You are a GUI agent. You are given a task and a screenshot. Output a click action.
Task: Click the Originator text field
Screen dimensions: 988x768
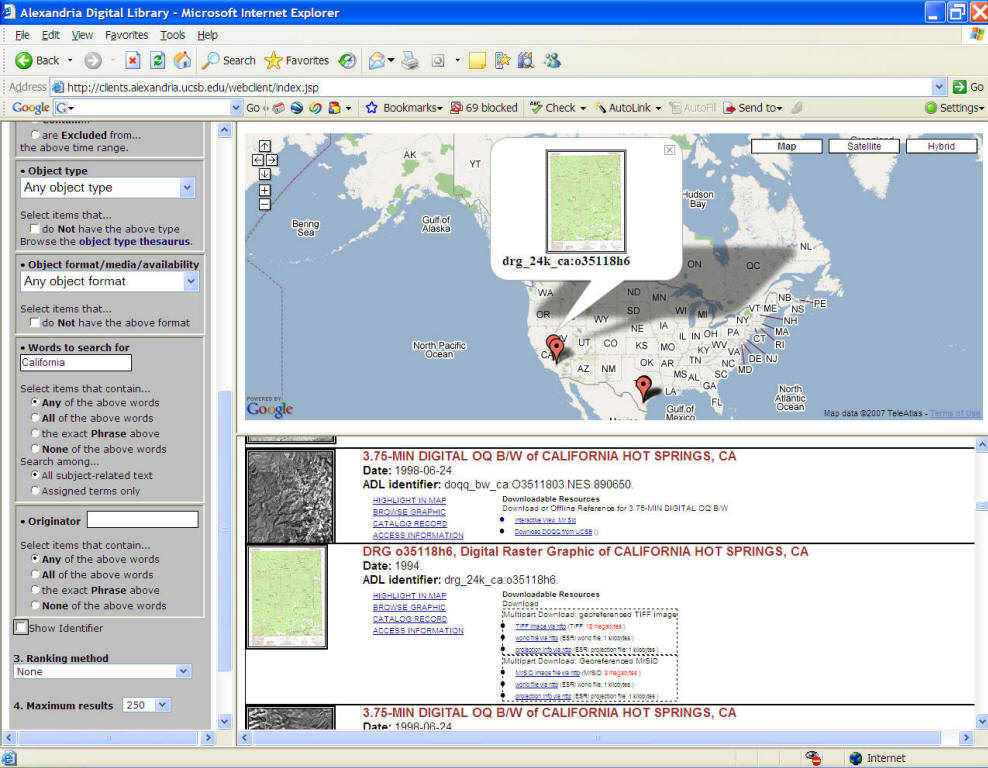(142, 519)
